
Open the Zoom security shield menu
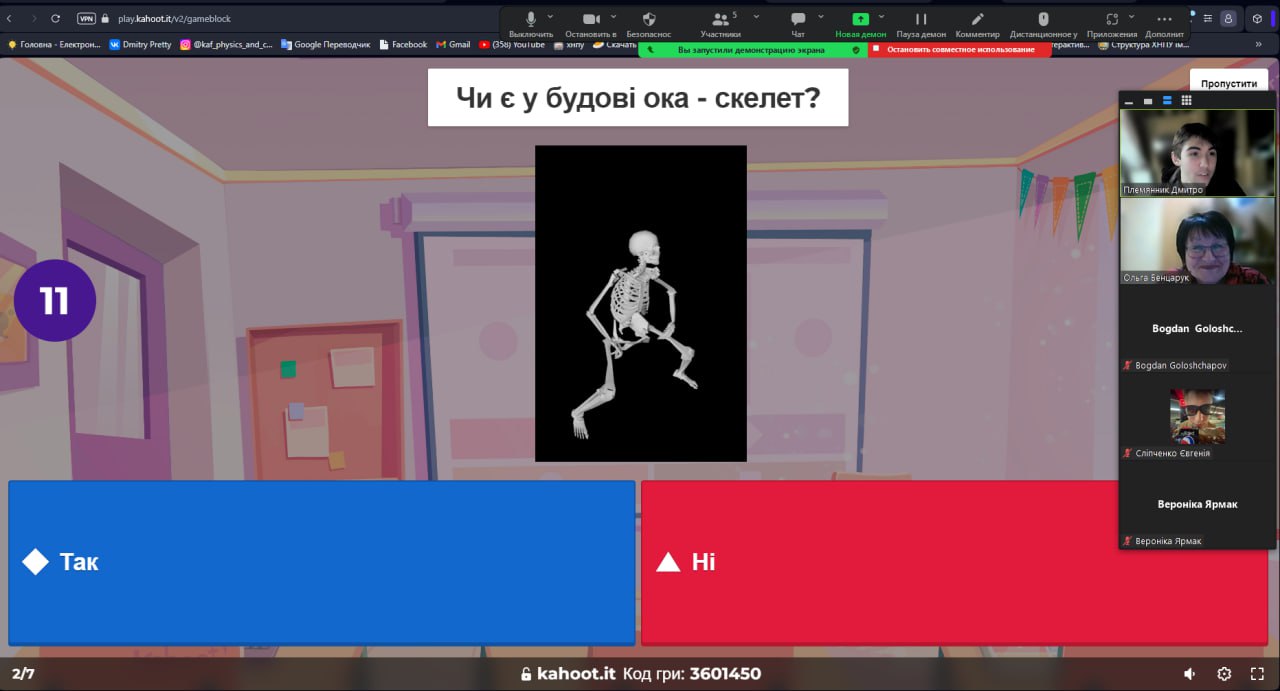click(648, 20)
